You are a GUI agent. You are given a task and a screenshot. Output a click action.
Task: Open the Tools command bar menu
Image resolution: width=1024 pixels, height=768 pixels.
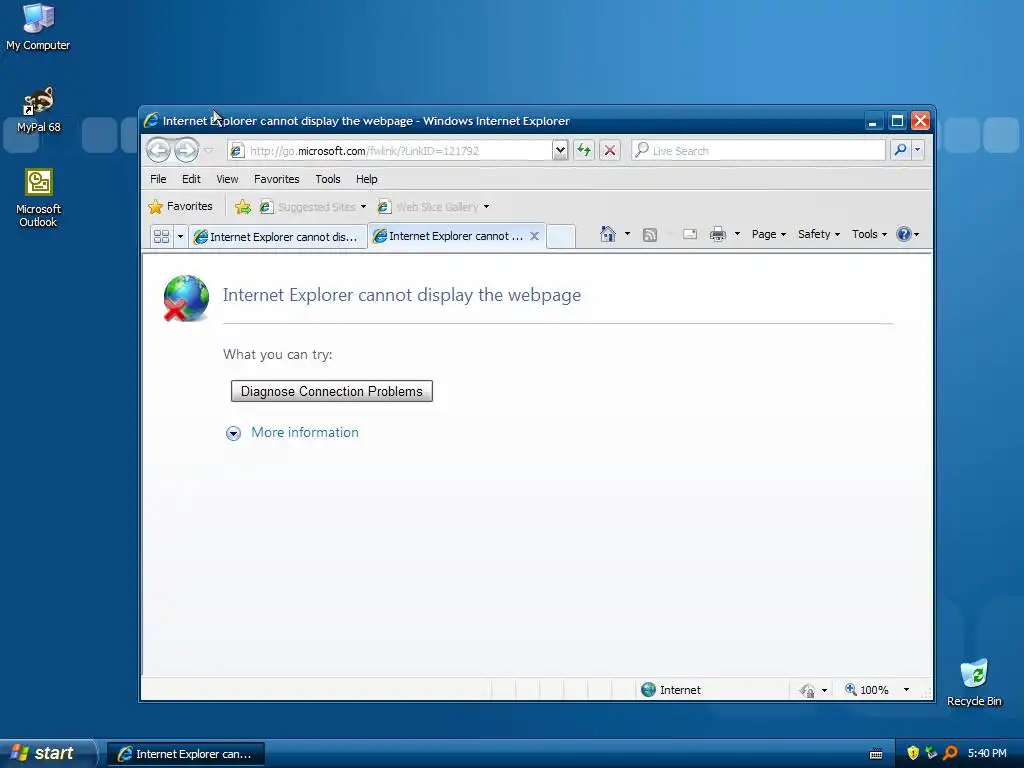click(869, 234)
